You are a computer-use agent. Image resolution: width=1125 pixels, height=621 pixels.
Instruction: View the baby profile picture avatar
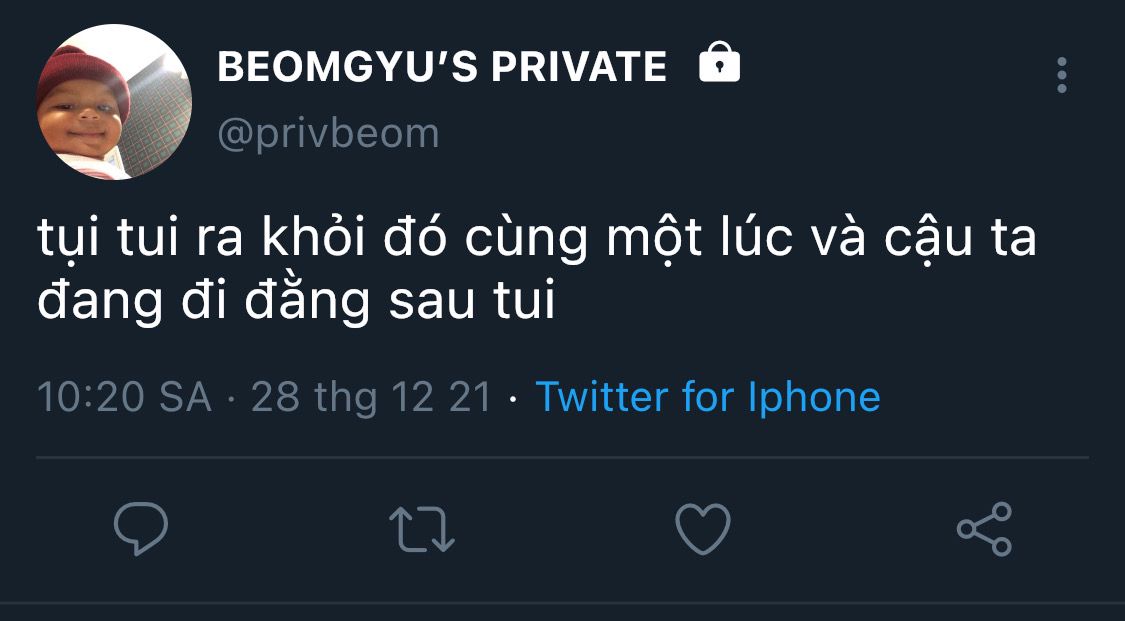pyautogui.click(x=114, y=101)
